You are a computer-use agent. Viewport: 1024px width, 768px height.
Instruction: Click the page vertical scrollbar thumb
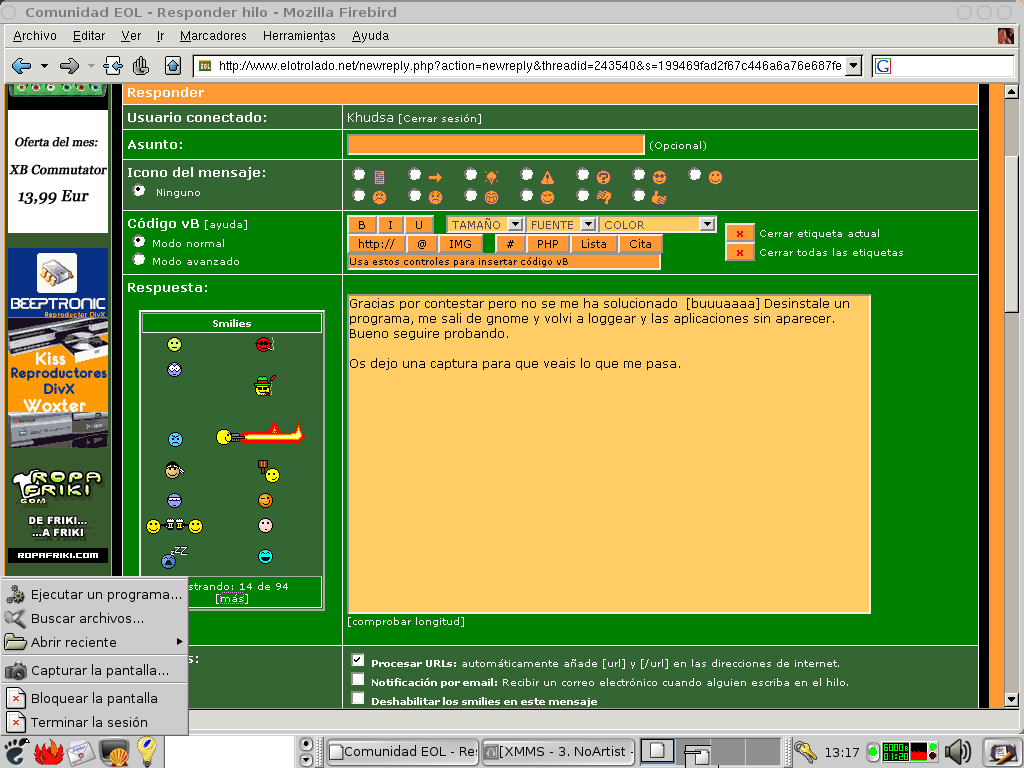point(1011,236)
